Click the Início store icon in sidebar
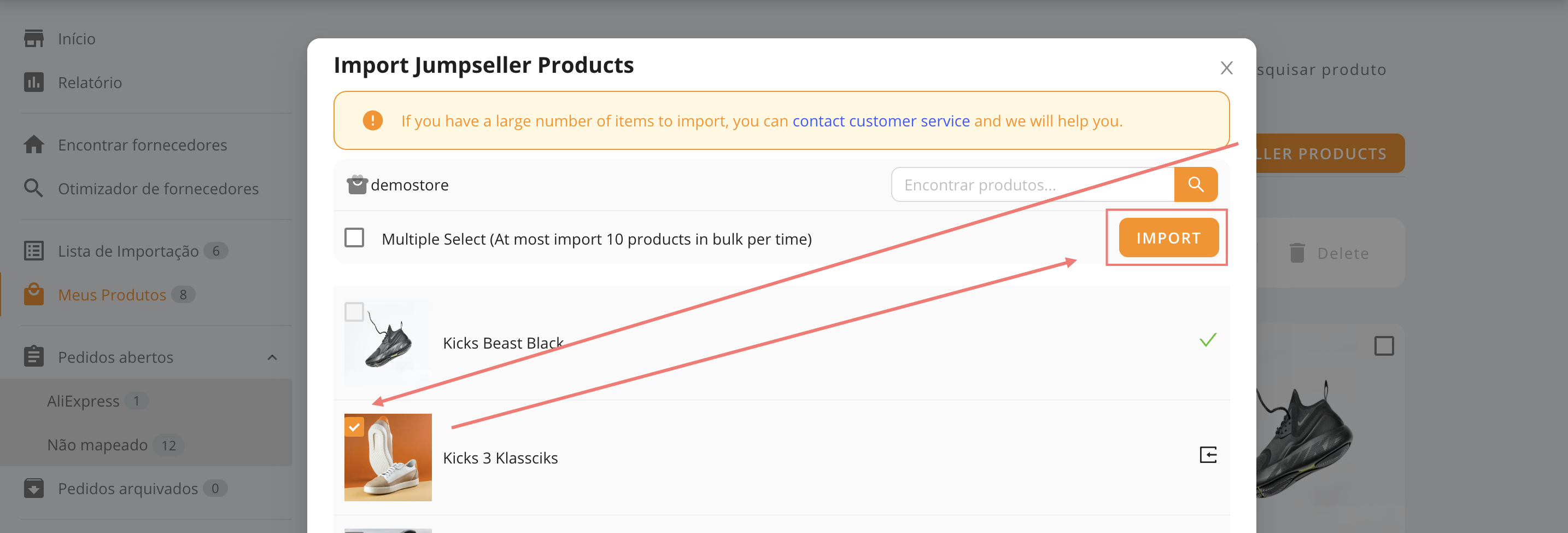 [33, 38]
